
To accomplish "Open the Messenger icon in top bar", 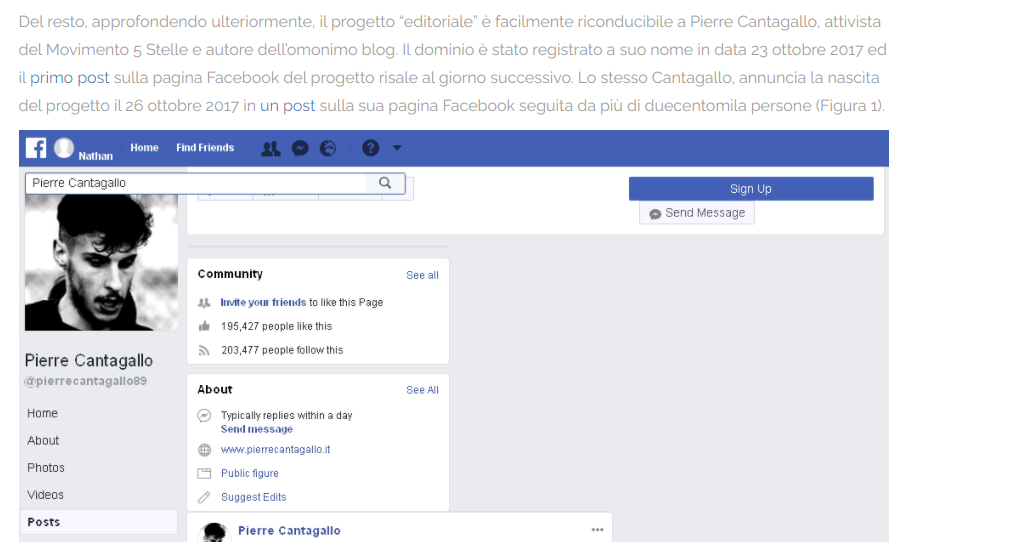I will pyautogui.click(x=299, y=148).
